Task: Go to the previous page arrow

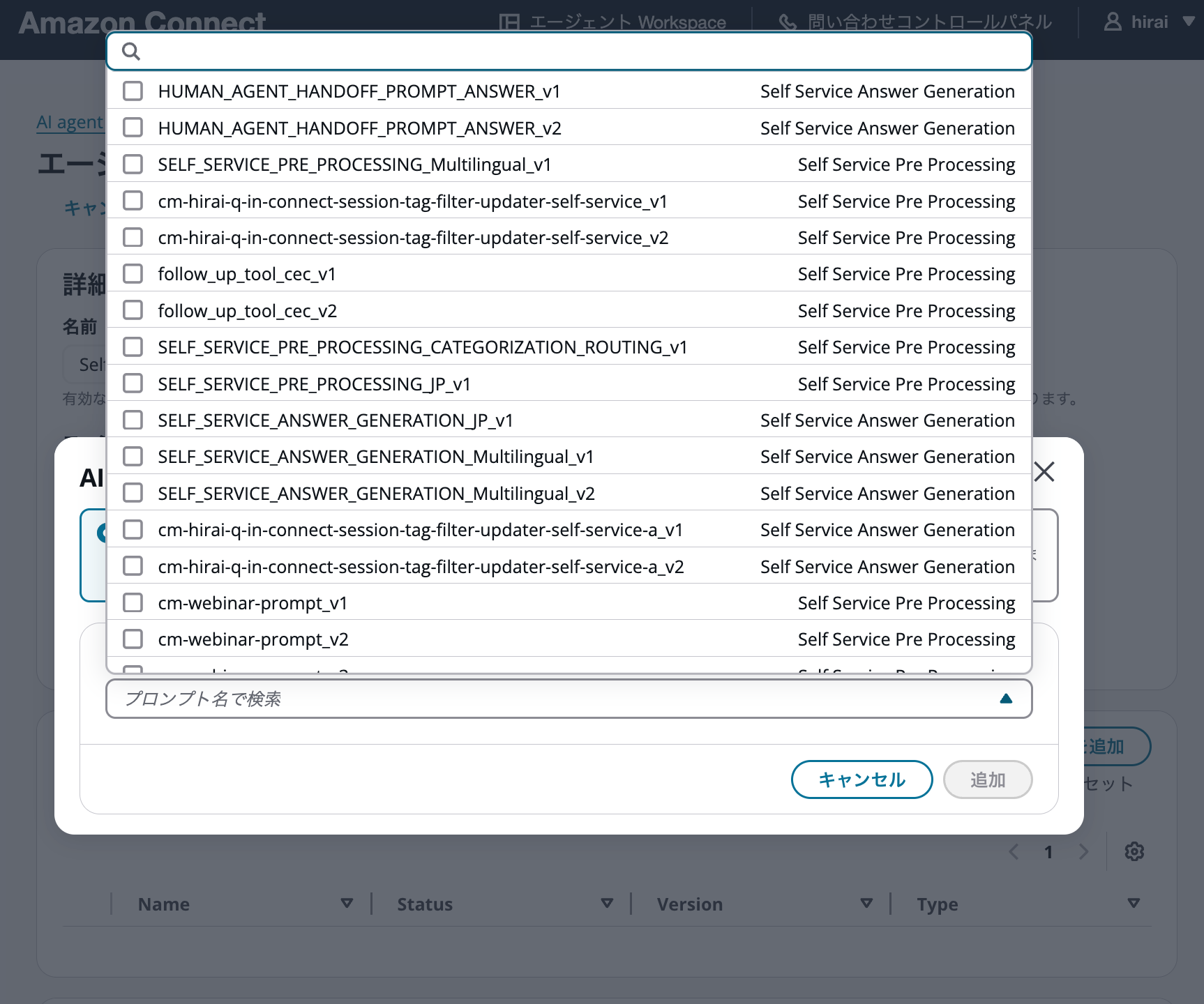Action: click(x=1014, y=851)
